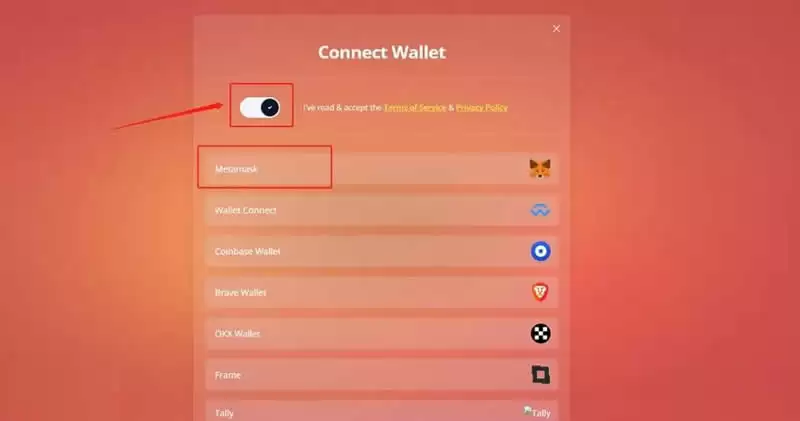The width and height of the screenshot is (800, 421).
Task: Choose Brave Wallet from the list
Action: coord(382,292)
